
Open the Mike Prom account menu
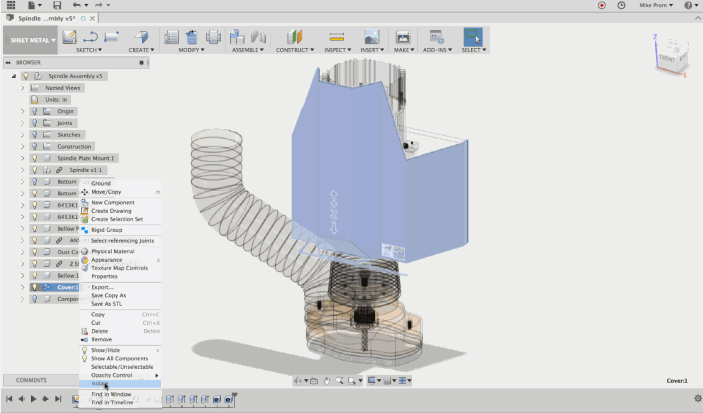[653, 5]
